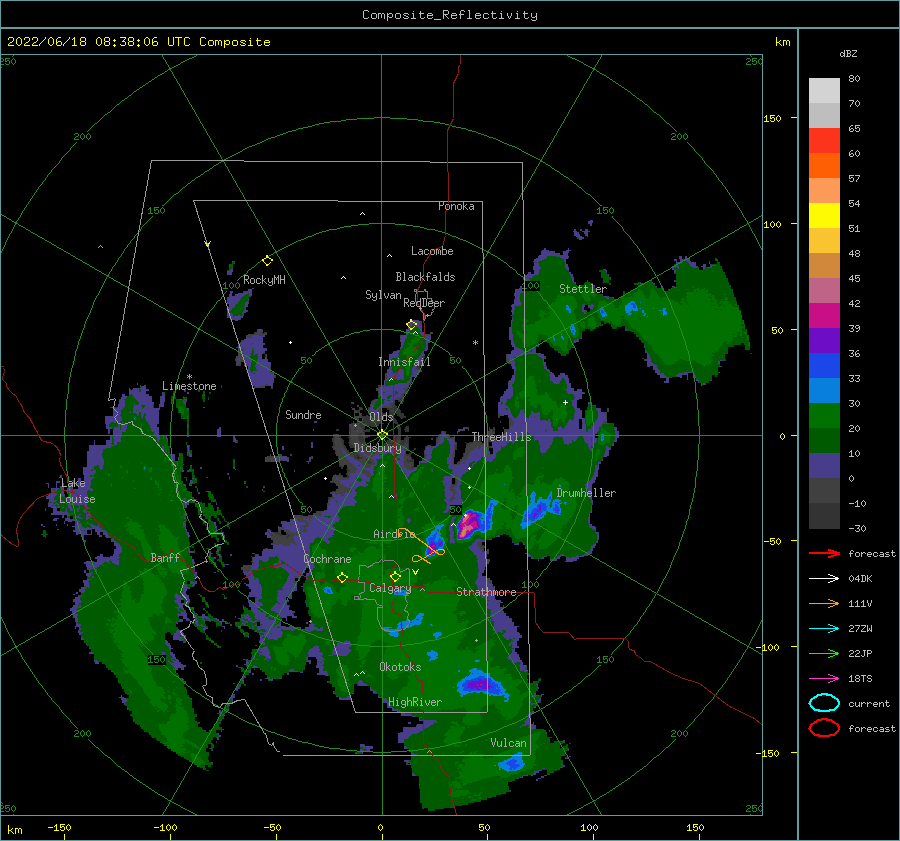This screenshot has height=841, width=900.
Task: Click the blue storm cell near Drumheller
Action: 540,508
